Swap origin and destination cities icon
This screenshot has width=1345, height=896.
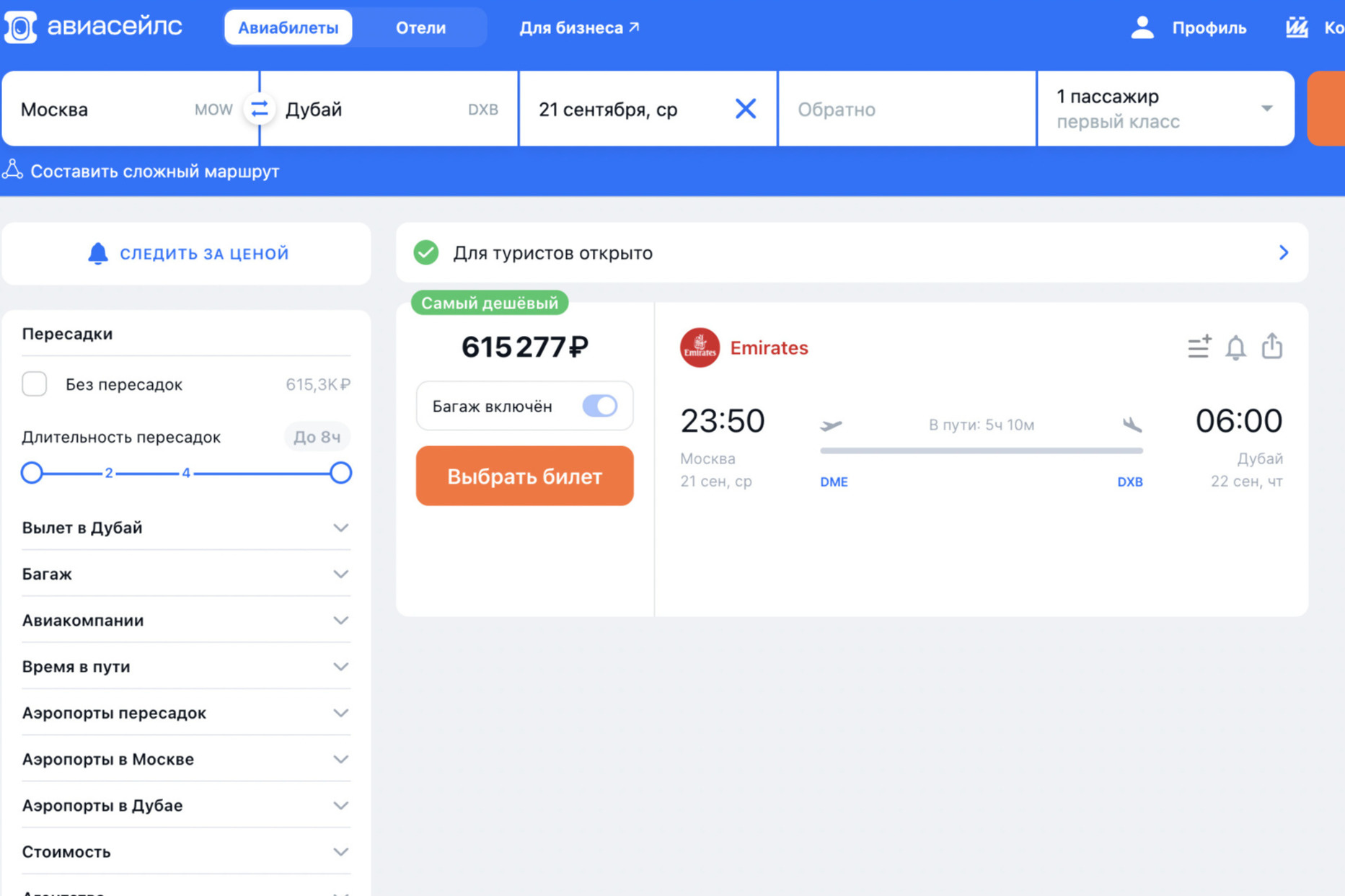259,109
